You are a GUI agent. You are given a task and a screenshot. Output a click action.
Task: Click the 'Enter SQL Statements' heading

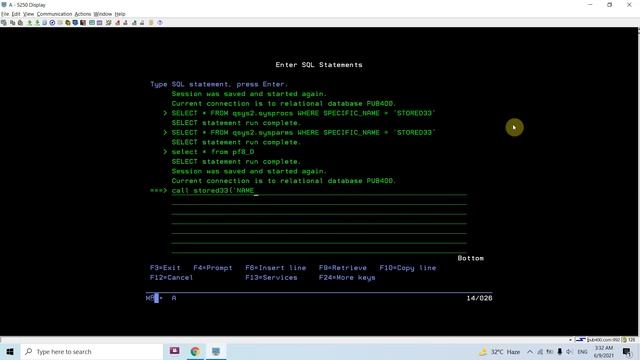coord(319,64)
